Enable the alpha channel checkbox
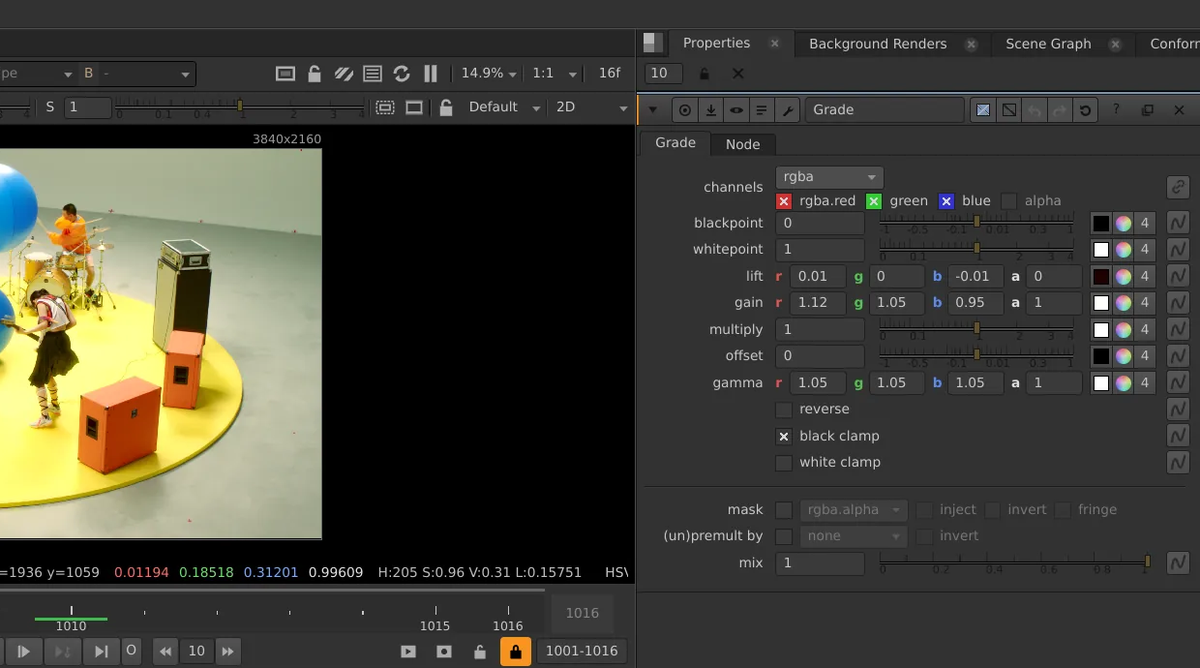The width and height of the screenshot is (1200, 668). pyautogui.click(x=1009, y=201)
